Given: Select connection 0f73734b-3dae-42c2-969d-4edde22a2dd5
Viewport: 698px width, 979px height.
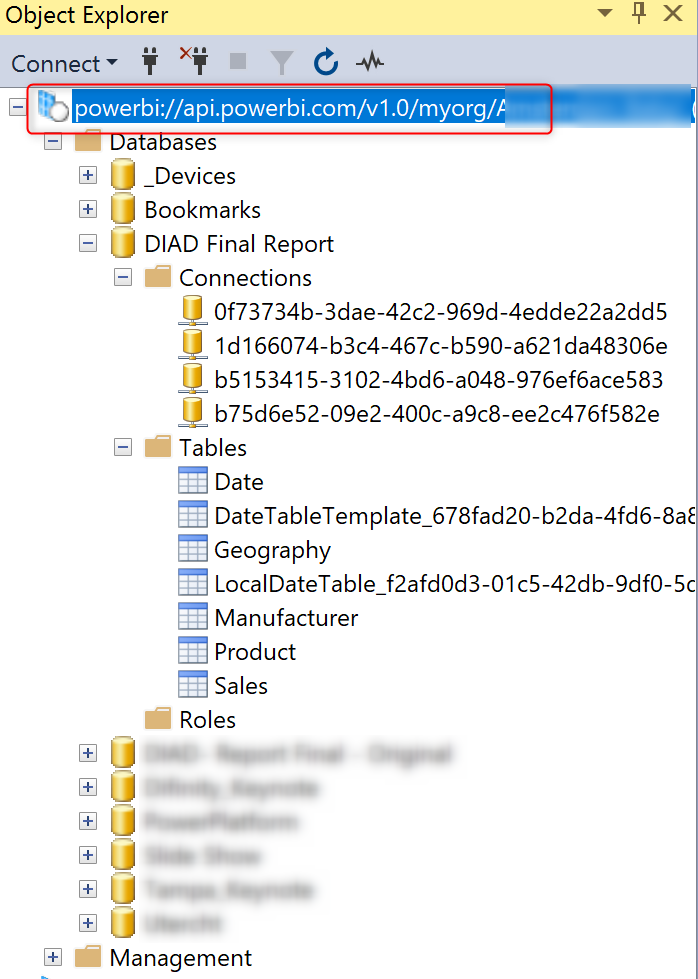Looking at the screenshot, I should [440, 311].
